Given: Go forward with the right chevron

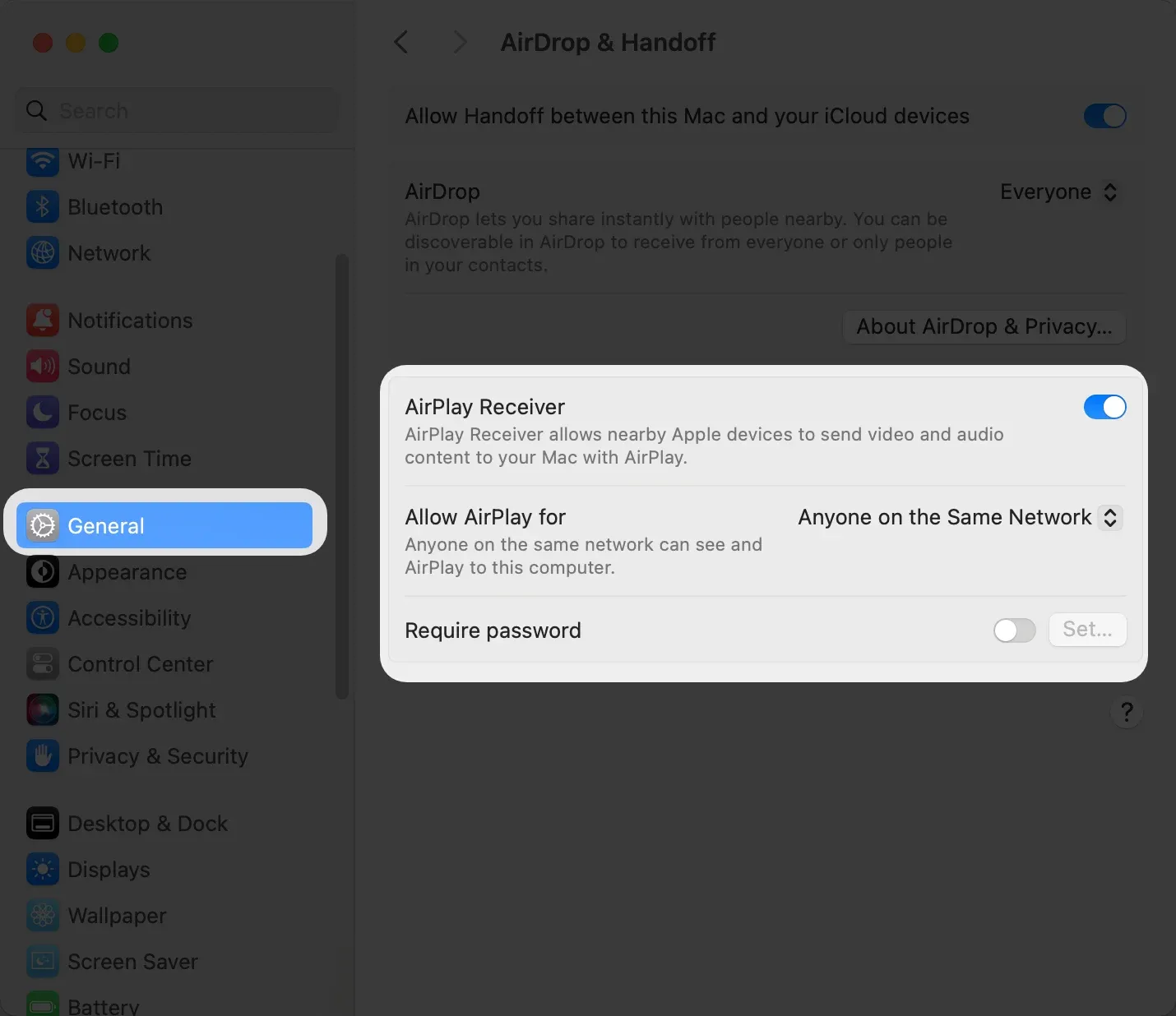Looking at the screenshot, I should tap(460, 42).
